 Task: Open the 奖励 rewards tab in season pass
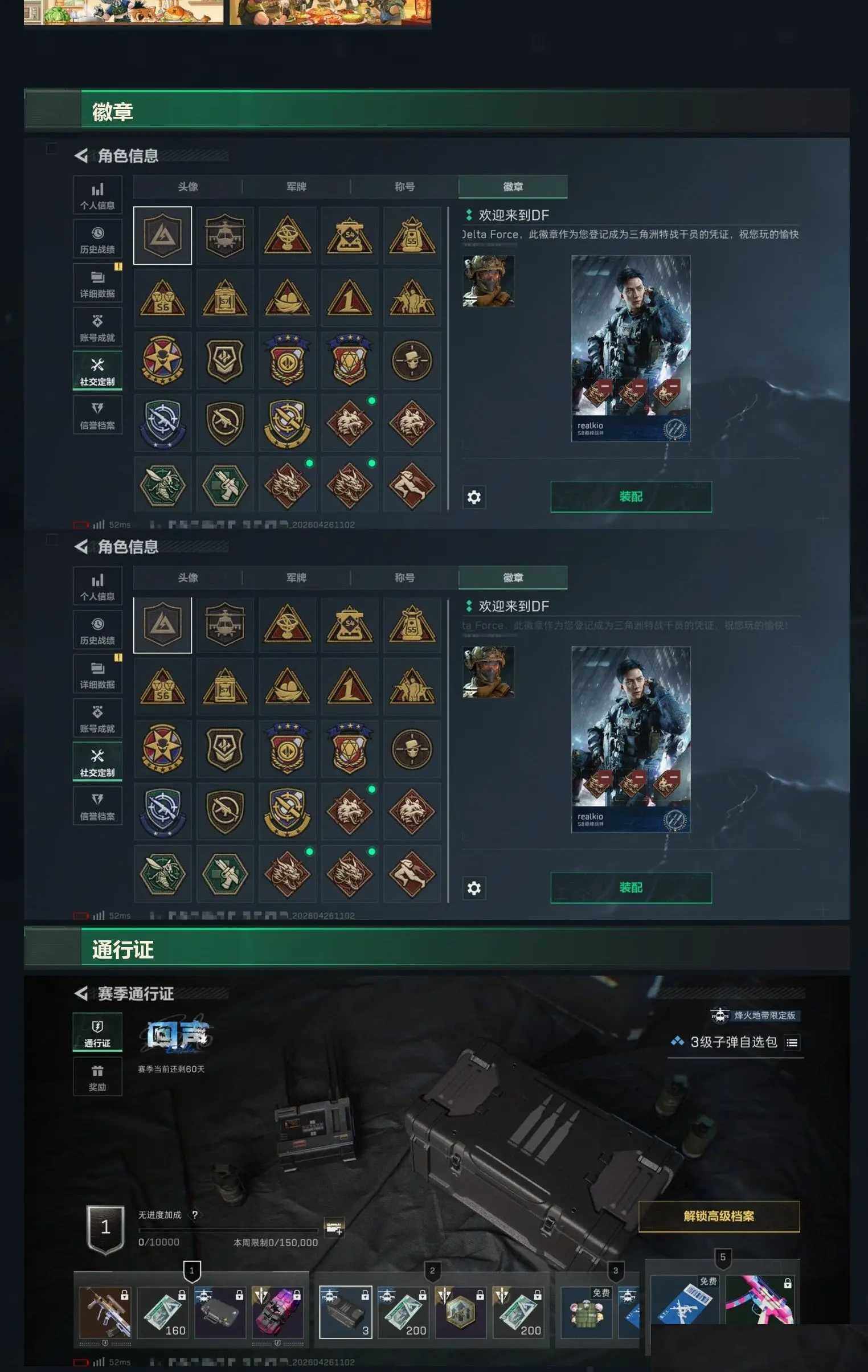pos(97,1076)
